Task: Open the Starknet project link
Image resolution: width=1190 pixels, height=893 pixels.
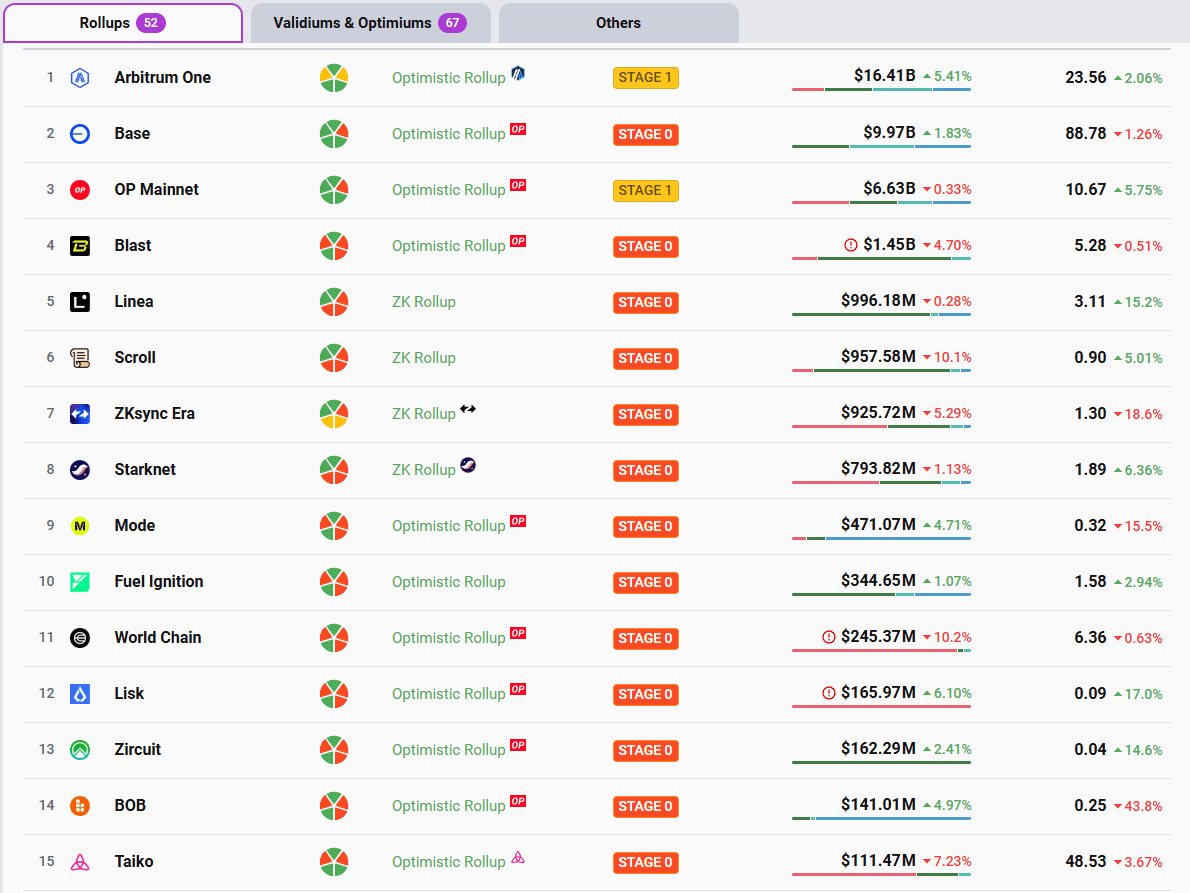Action: 145,470
